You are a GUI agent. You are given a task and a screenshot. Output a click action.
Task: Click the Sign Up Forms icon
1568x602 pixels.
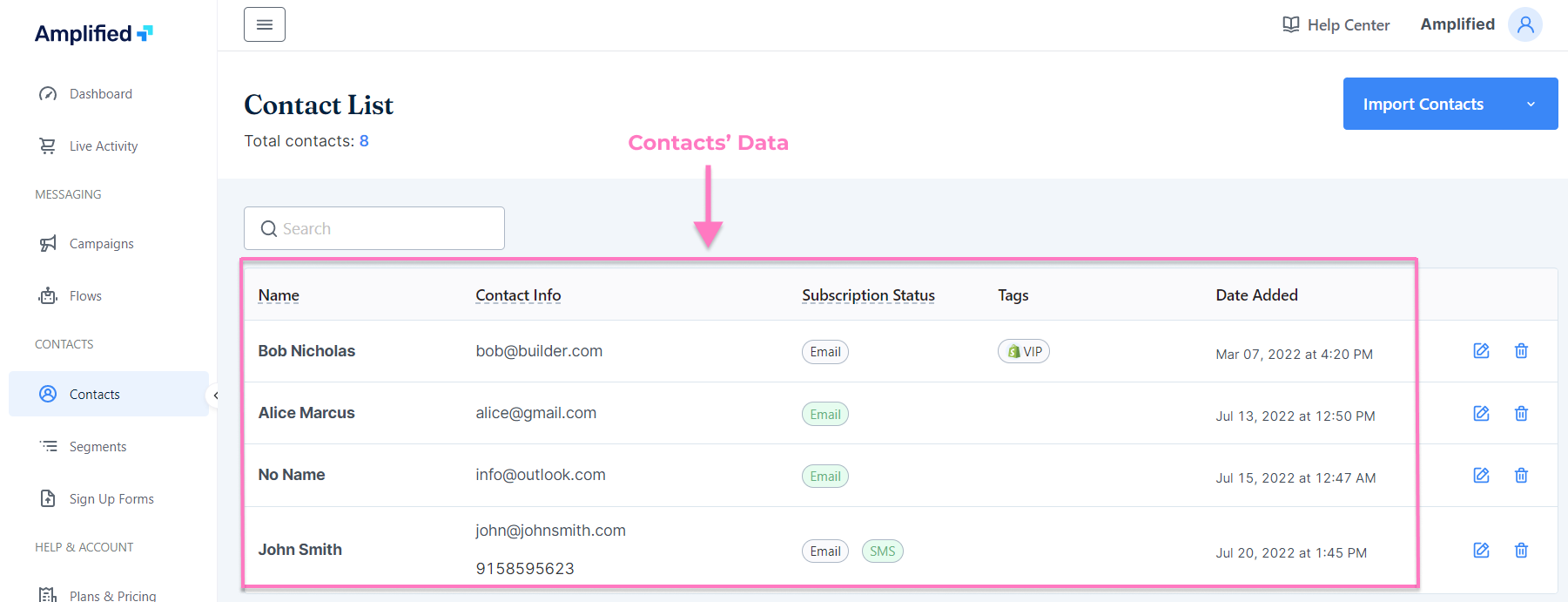click(x=48, y=498)
